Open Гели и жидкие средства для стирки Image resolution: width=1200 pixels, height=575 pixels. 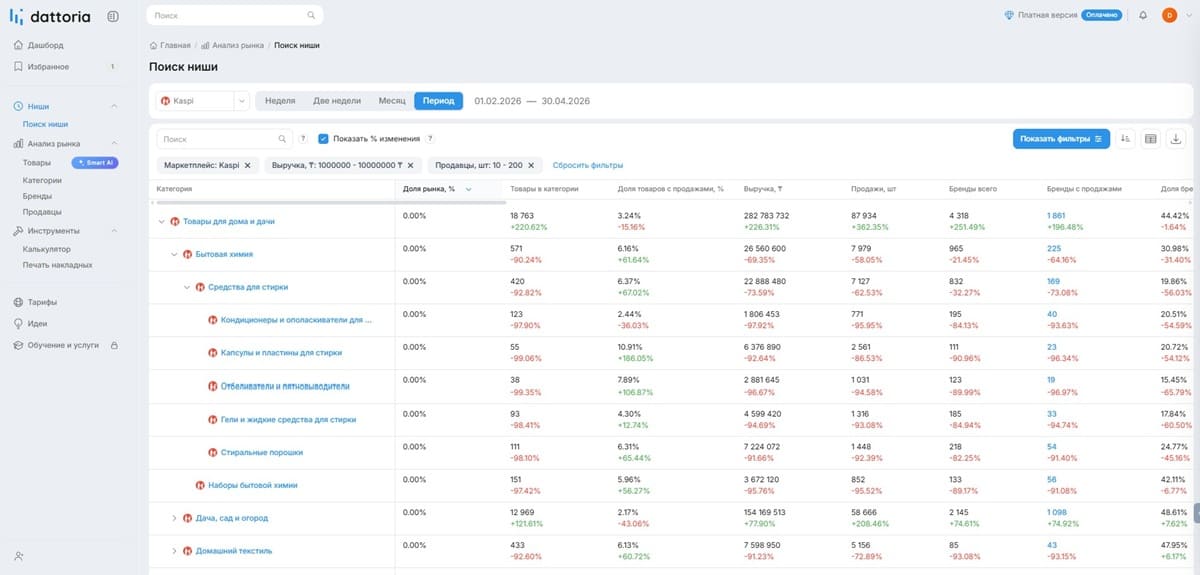click(288, 419)
